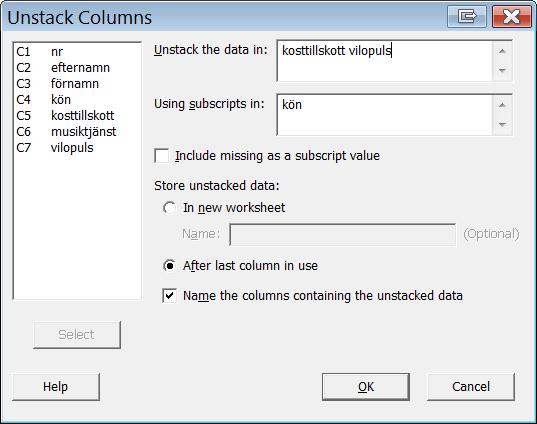
Task: Focus the Unstack the data in field
Action: click(385, 61)
